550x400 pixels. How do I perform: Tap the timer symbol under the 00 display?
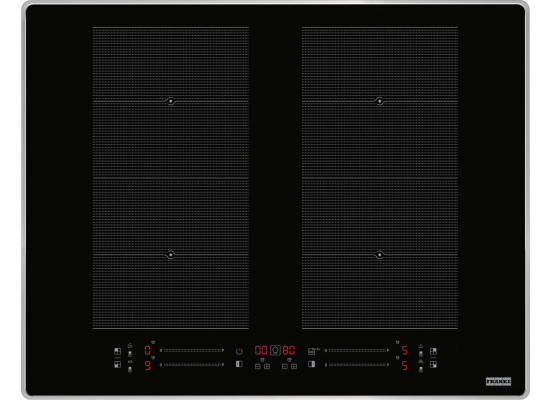[262, 360]
